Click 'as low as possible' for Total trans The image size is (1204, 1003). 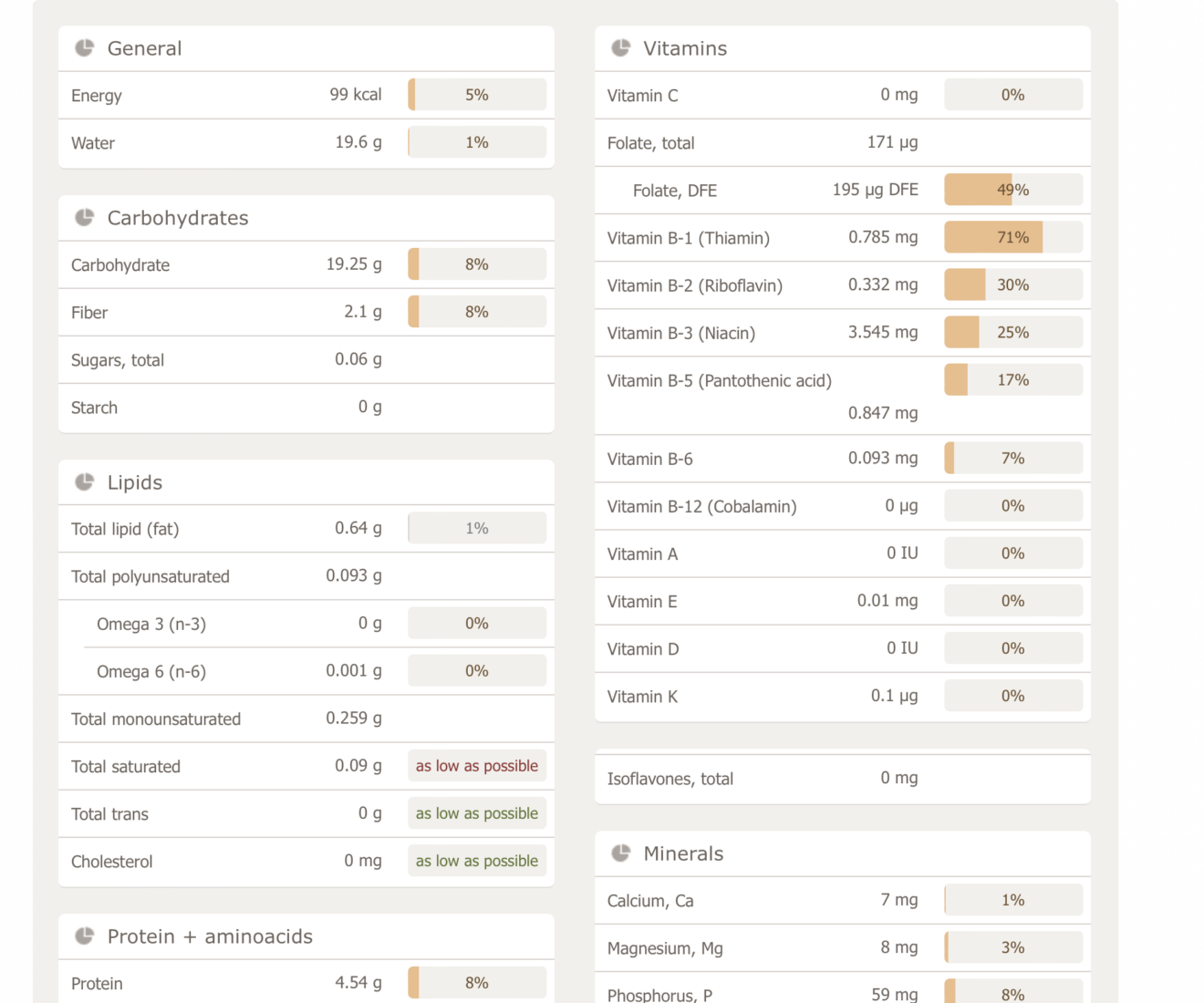[x=476, y=812]
